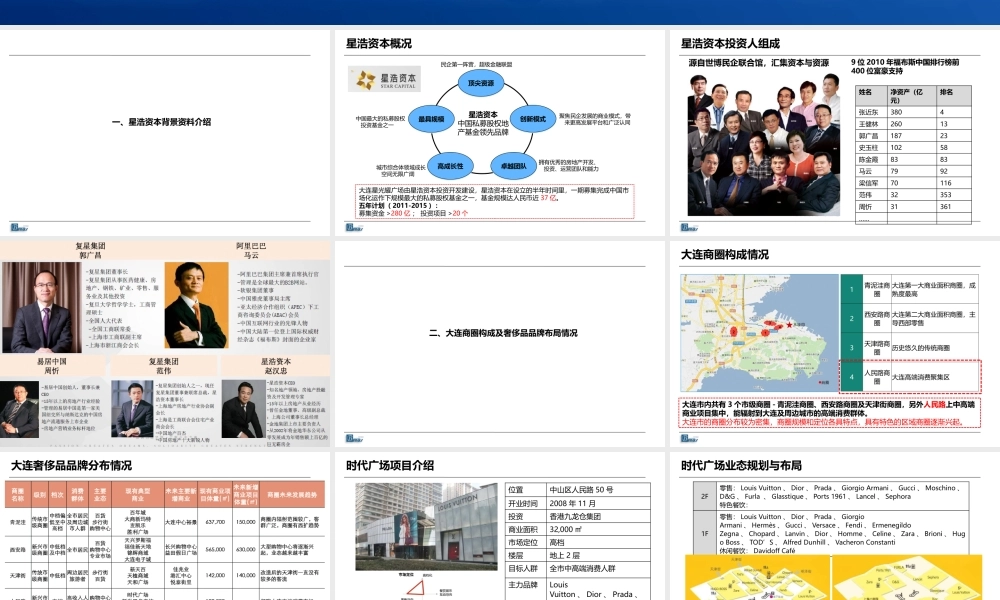Click the 顶尖资源 blue oval

click(481, 83)
